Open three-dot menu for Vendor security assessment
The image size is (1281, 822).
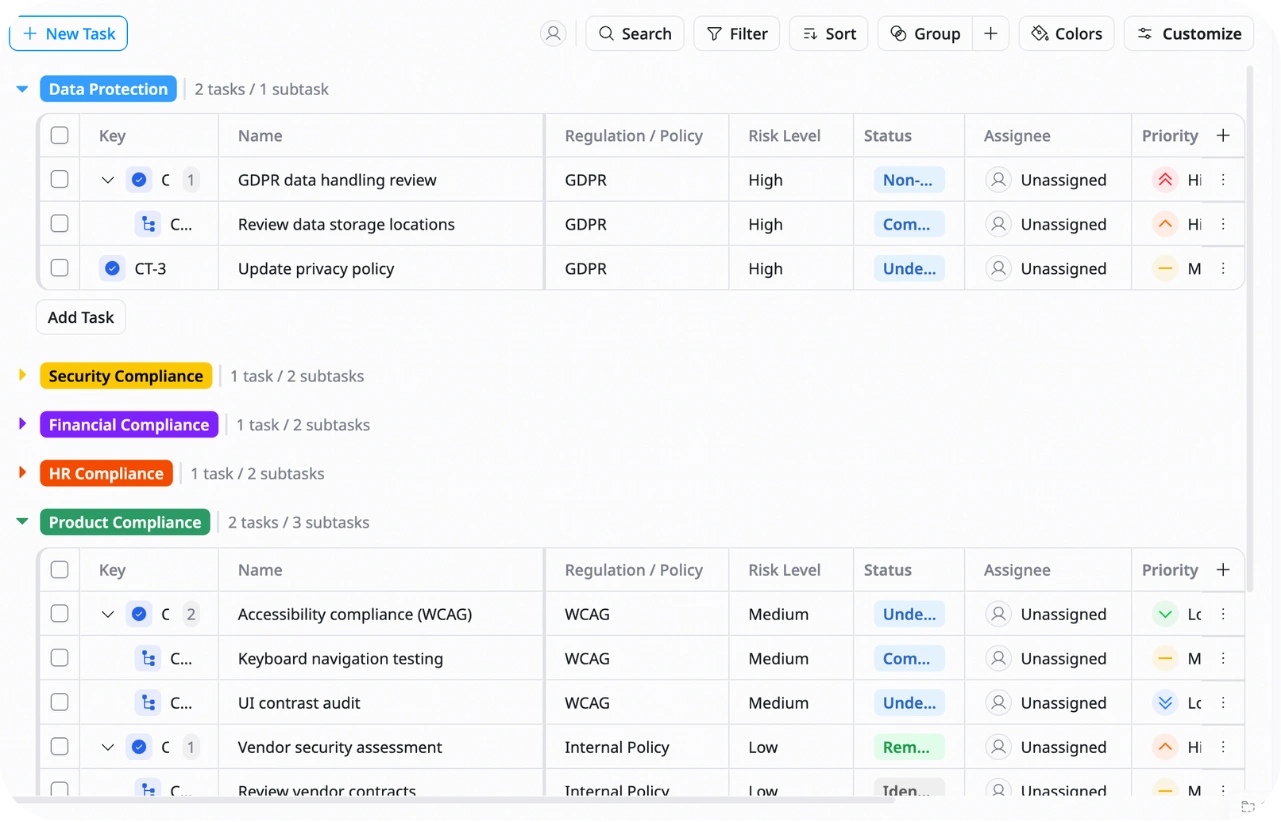[x=1223, y=747]
